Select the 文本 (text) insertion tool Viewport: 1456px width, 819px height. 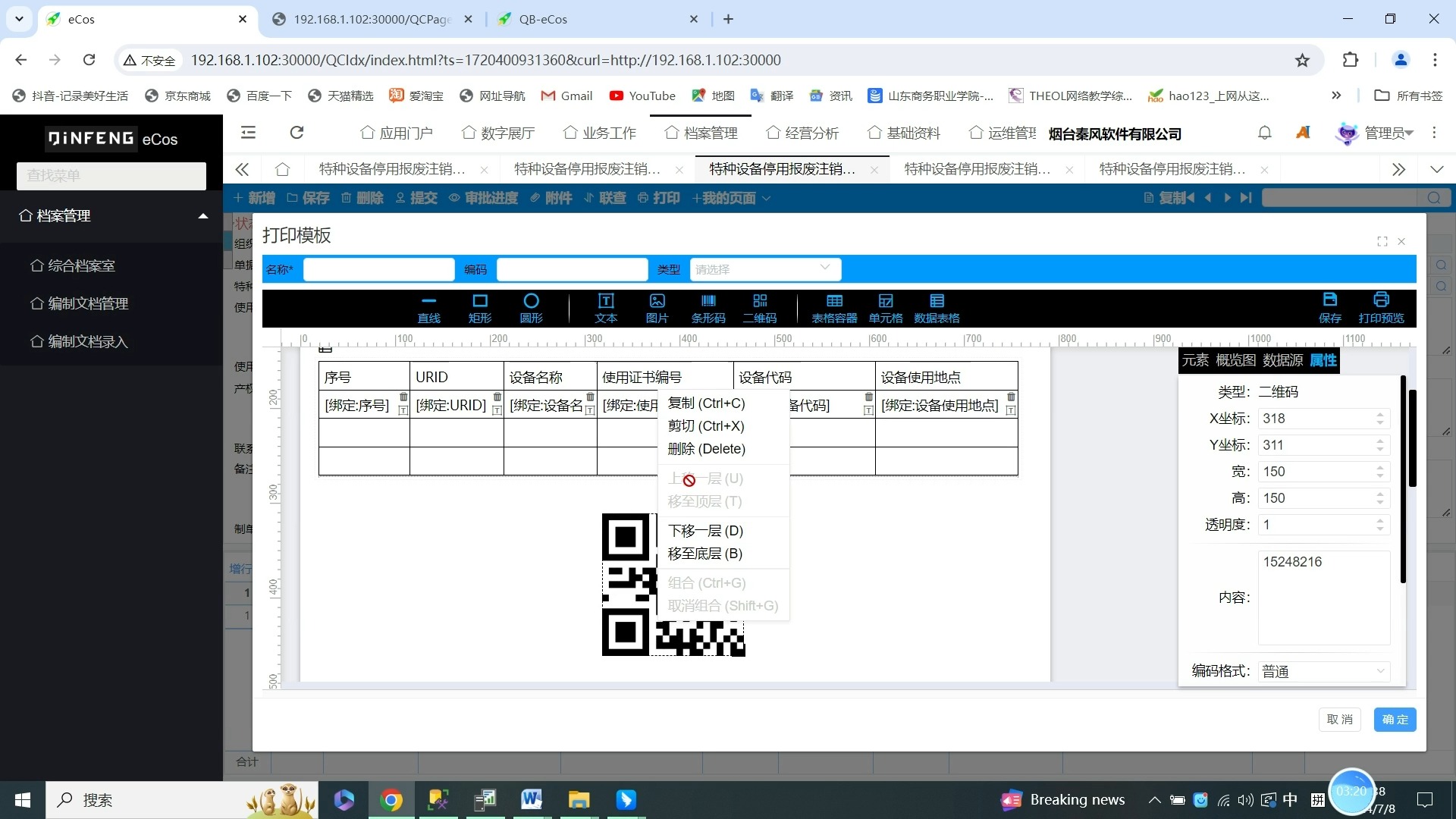(x=607, y=307)
